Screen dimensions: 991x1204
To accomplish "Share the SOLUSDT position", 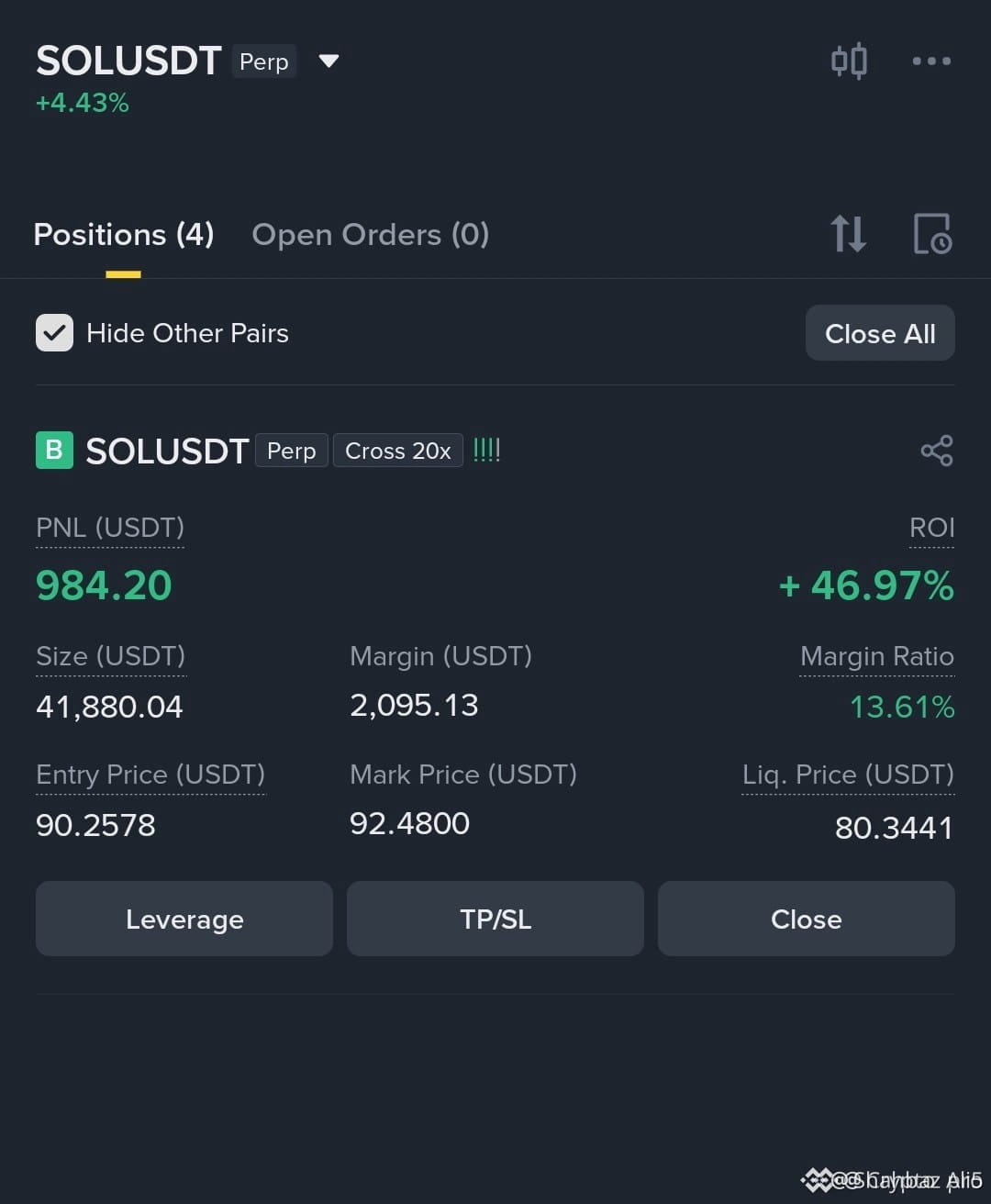I will pyautogui.click(x=937, y=451).
